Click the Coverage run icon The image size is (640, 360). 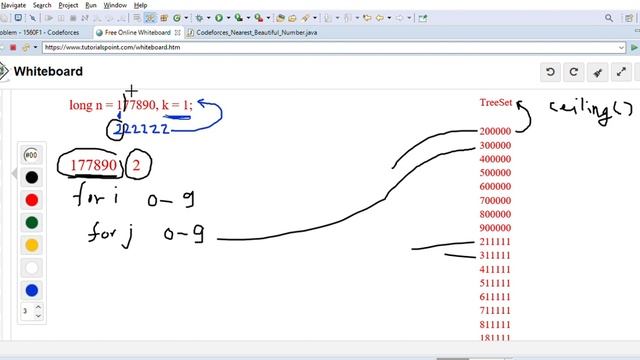[239, 18]
